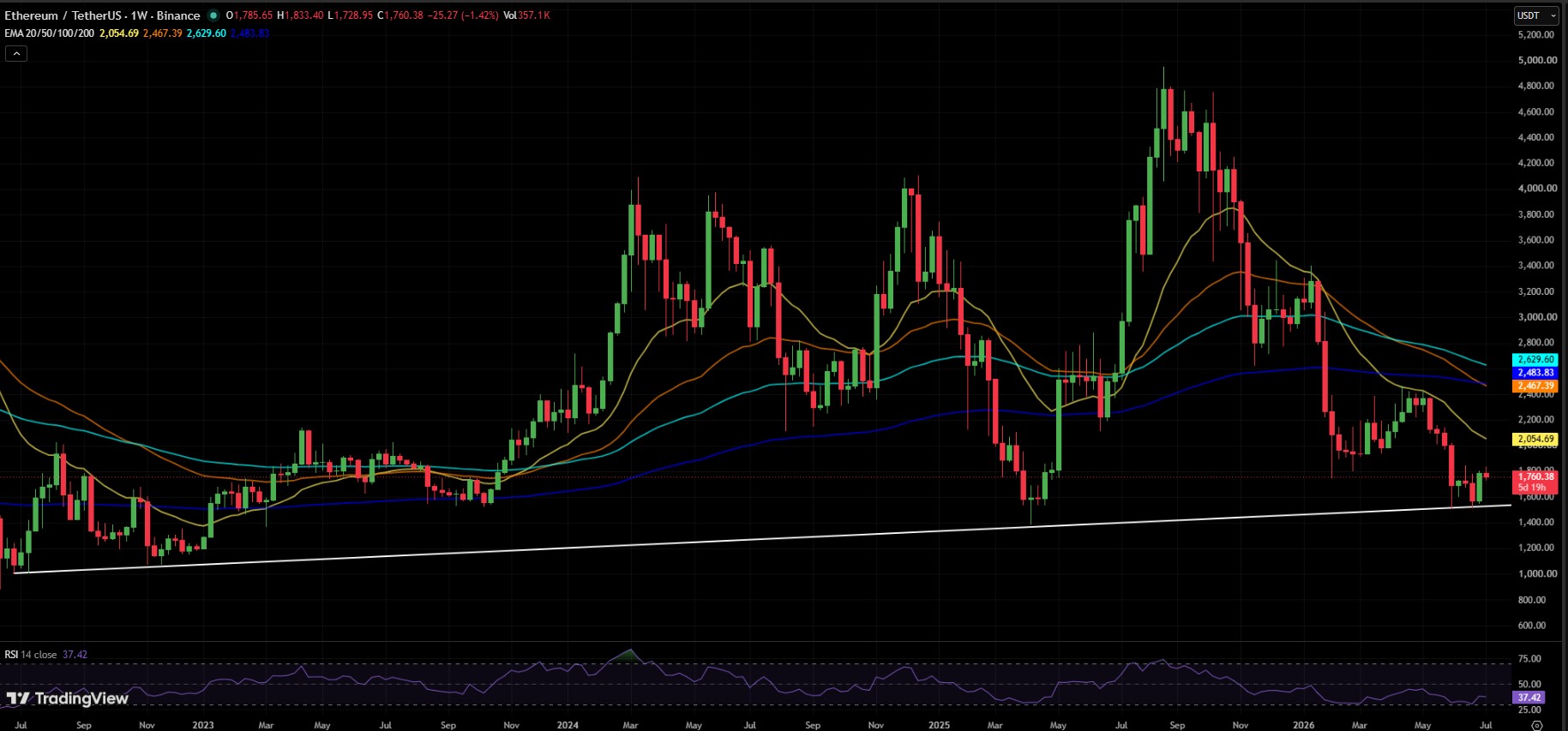Click the purple 37.42 RSI axis label
This screenshot has width=1568, height=731.
[x=1529, y=698]
